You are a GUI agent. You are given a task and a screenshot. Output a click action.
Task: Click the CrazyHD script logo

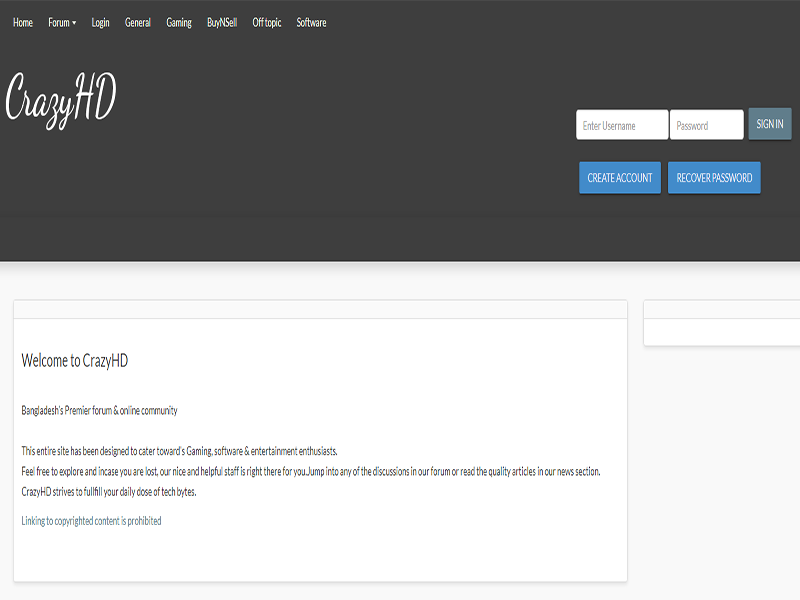pos(61,101)
